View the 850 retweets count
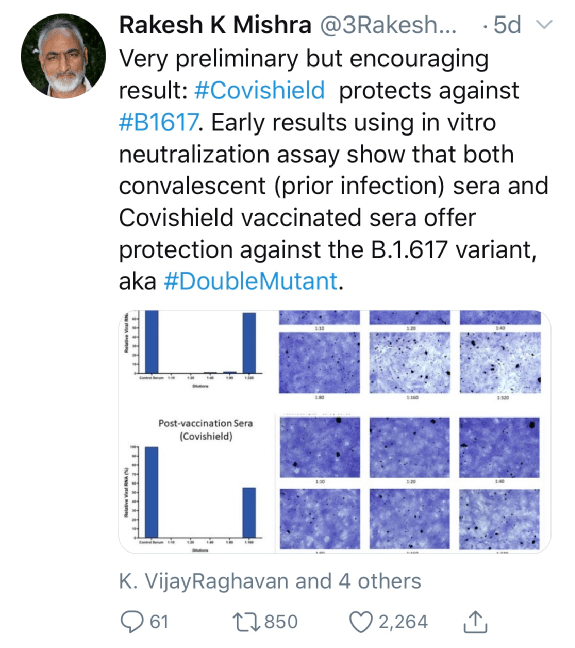 281,622
